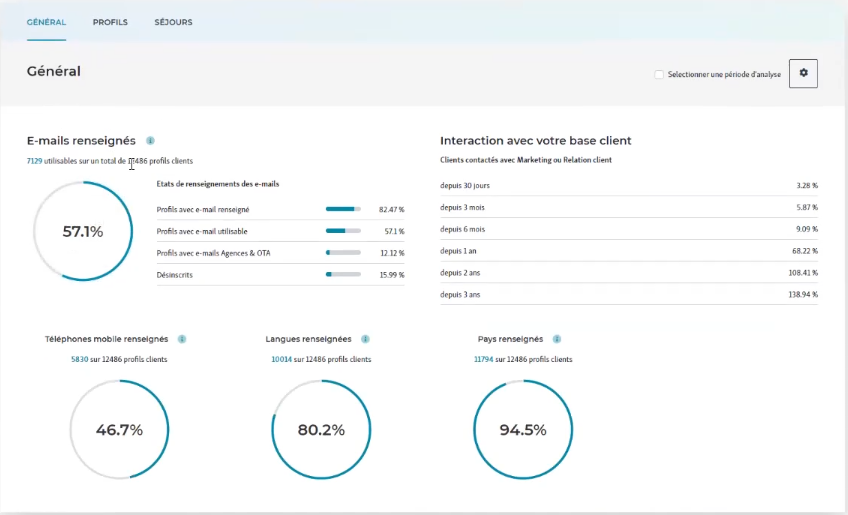Open the Séjours tab

(174, 22)
